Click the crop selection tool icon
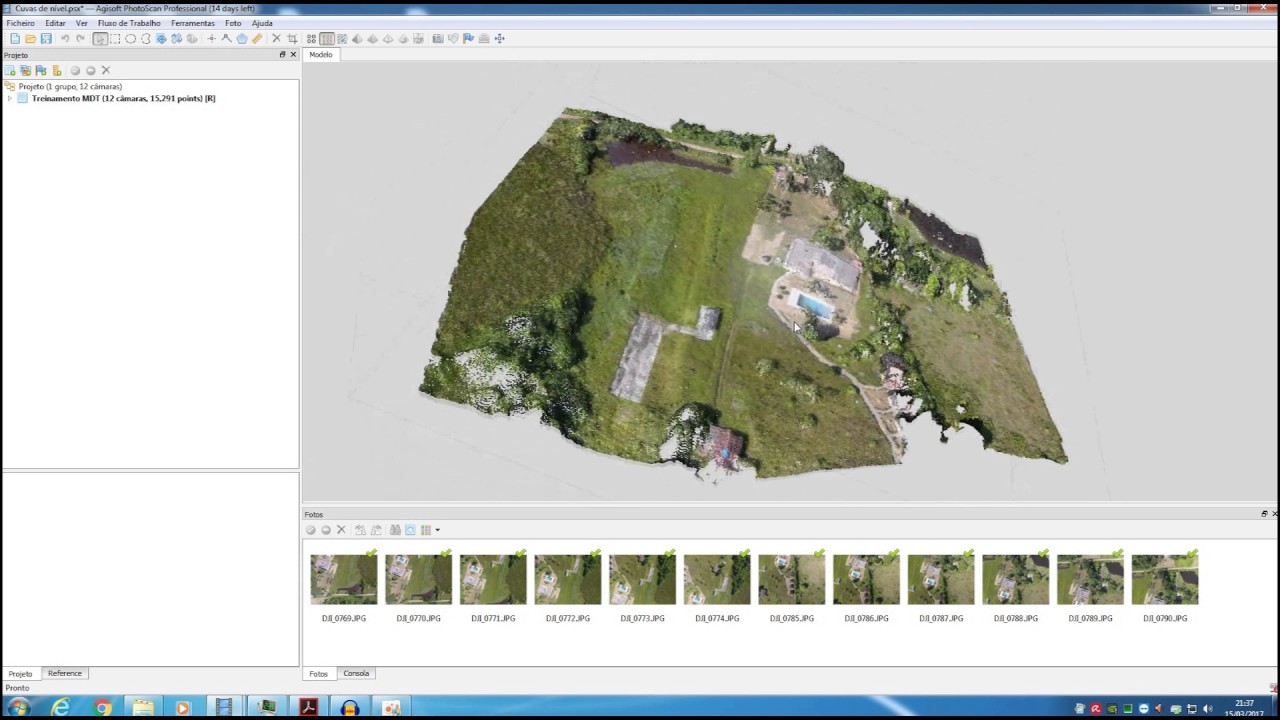Viewport: 1280px width, 720px height. point(292,38)
